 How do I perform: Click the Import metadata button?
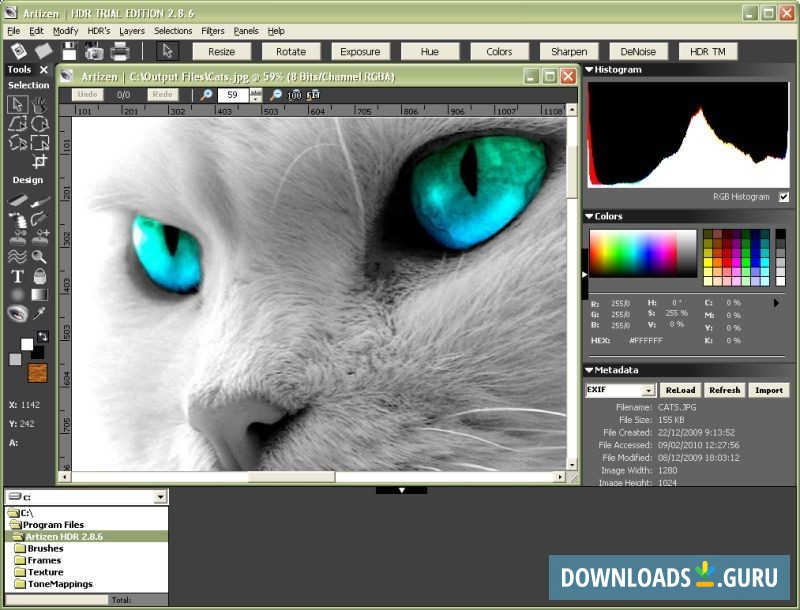[x=768, y=391]
